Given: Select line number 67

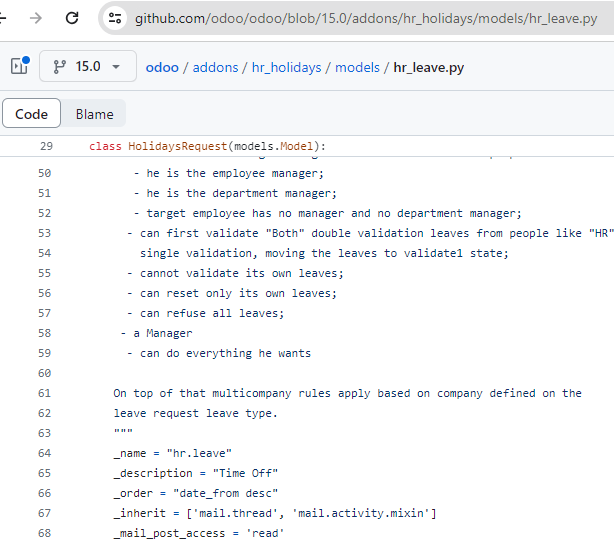Looking at the screenshot, I should click(x=45, y=513).
